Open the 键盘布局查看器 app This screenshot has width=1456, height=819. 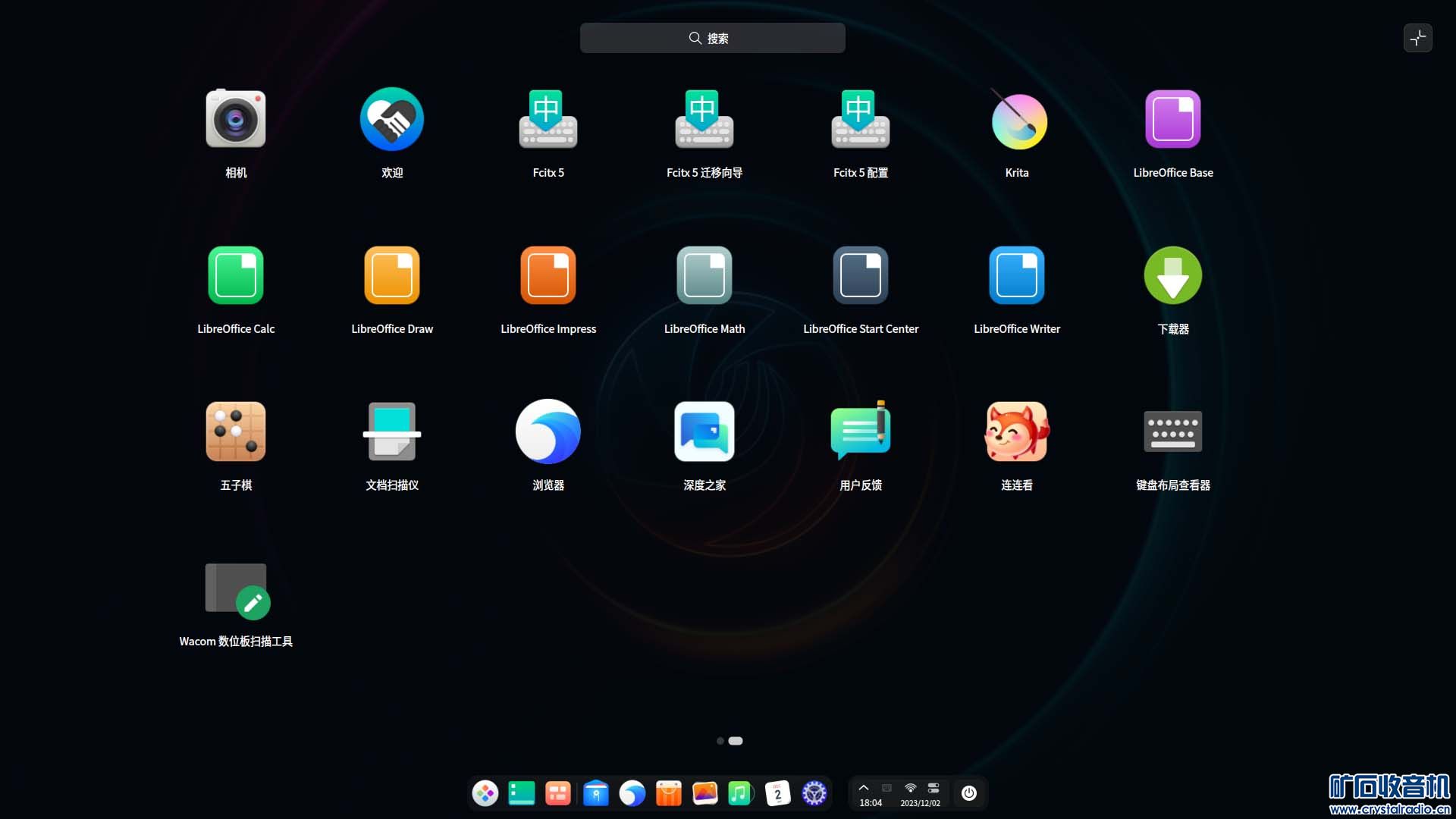(x=1172, y=431)
